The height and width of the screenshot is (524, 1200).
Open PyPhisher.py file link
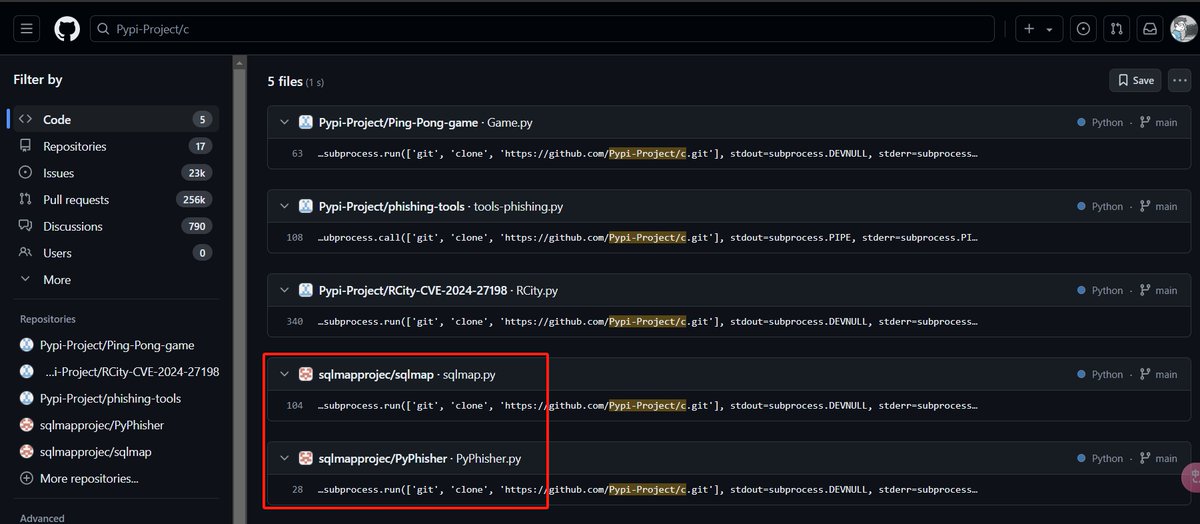pyautogui.click(x=488, y=458)
